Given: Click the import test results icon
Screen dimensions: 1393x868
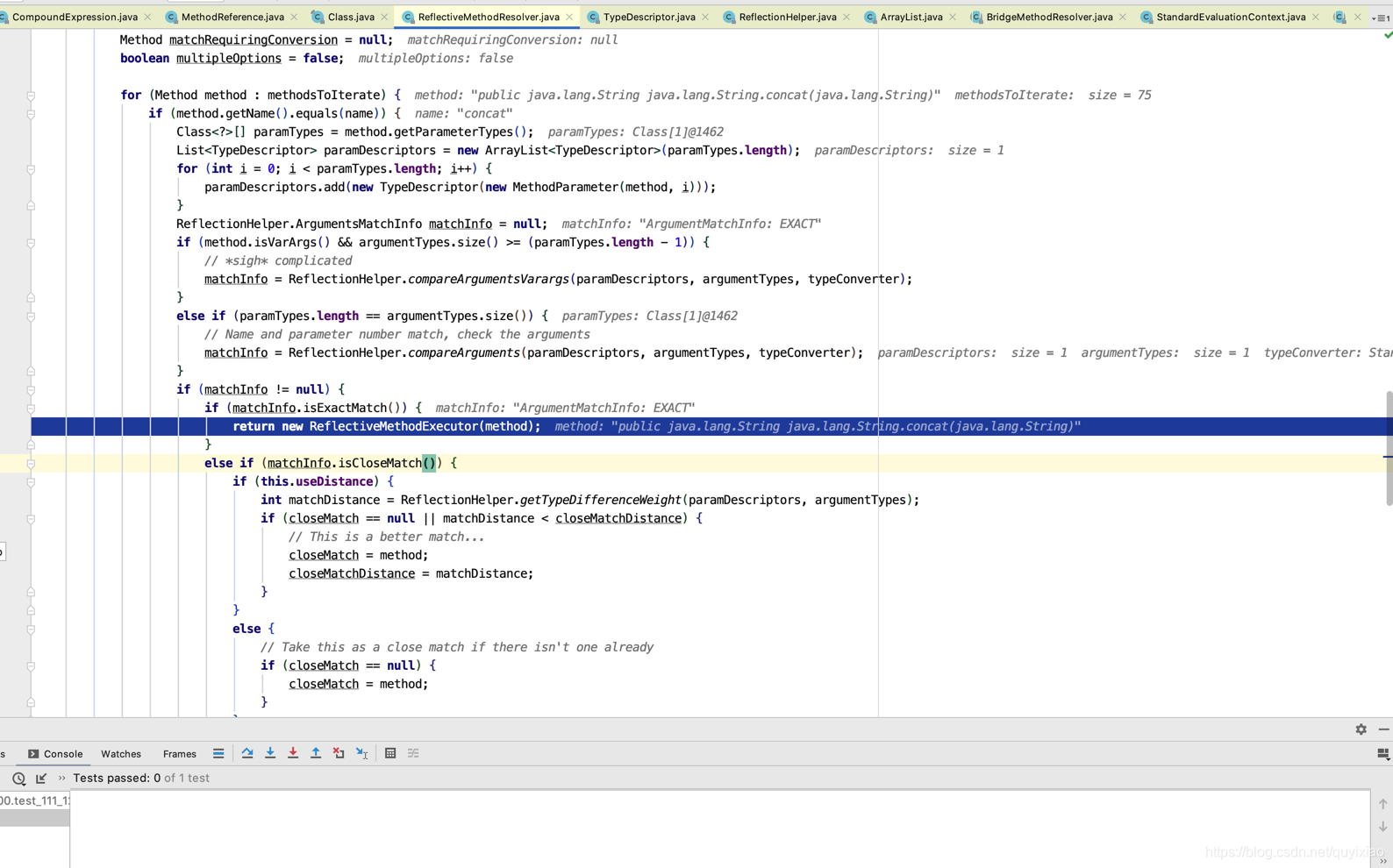Looking at the screenshot, I should coord(41,779).
